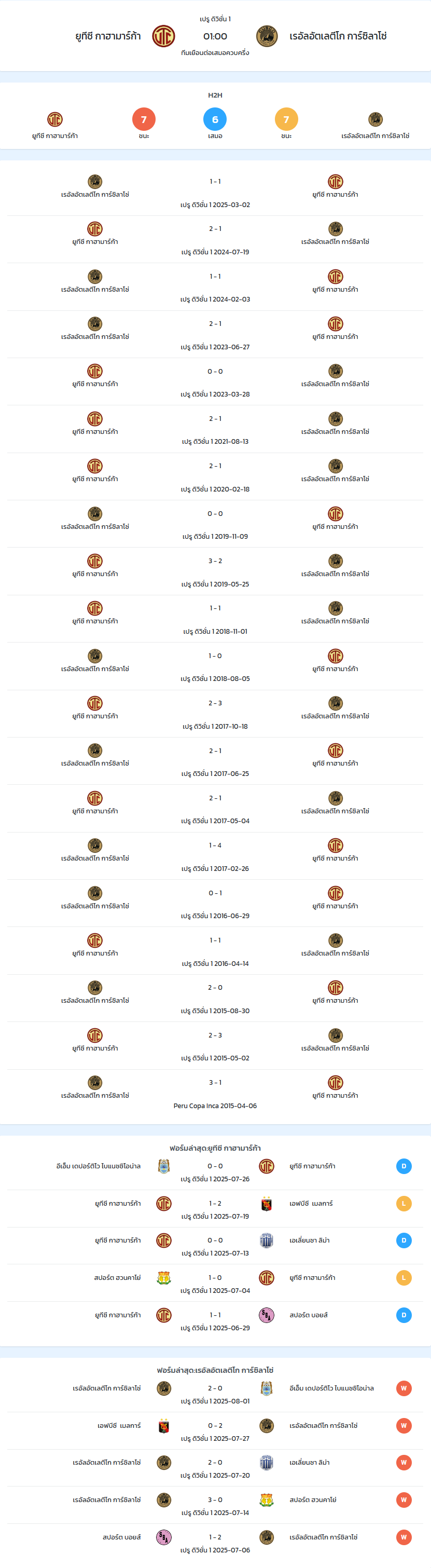Click the W badge for the 2025-08-01 match
This screenshot has height=1568, width=431.
click(404, 1388)
